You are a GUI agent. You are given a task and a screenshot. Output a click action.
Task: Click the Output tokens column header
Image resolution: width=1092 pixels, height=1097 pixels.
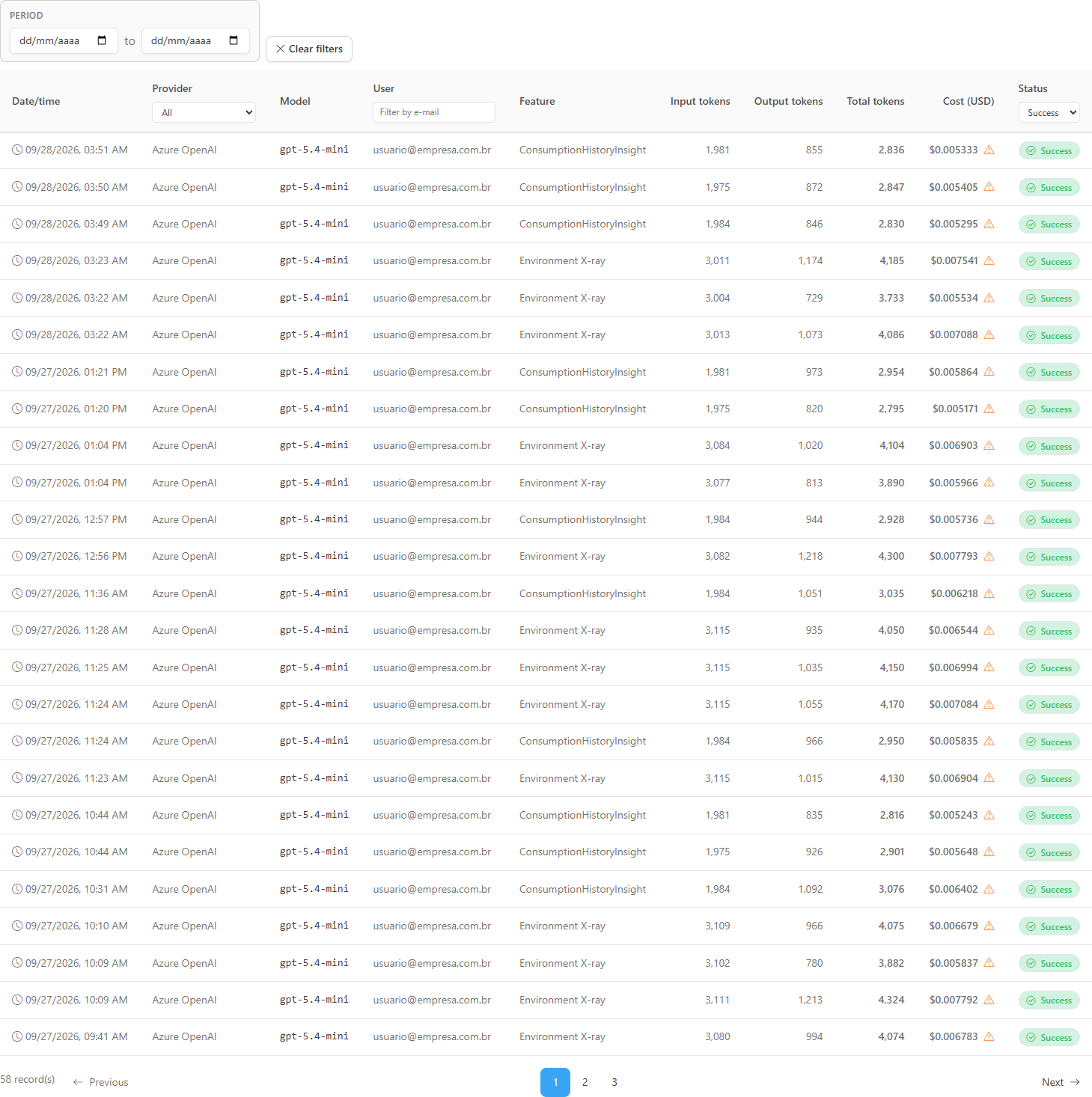point(788,101)
